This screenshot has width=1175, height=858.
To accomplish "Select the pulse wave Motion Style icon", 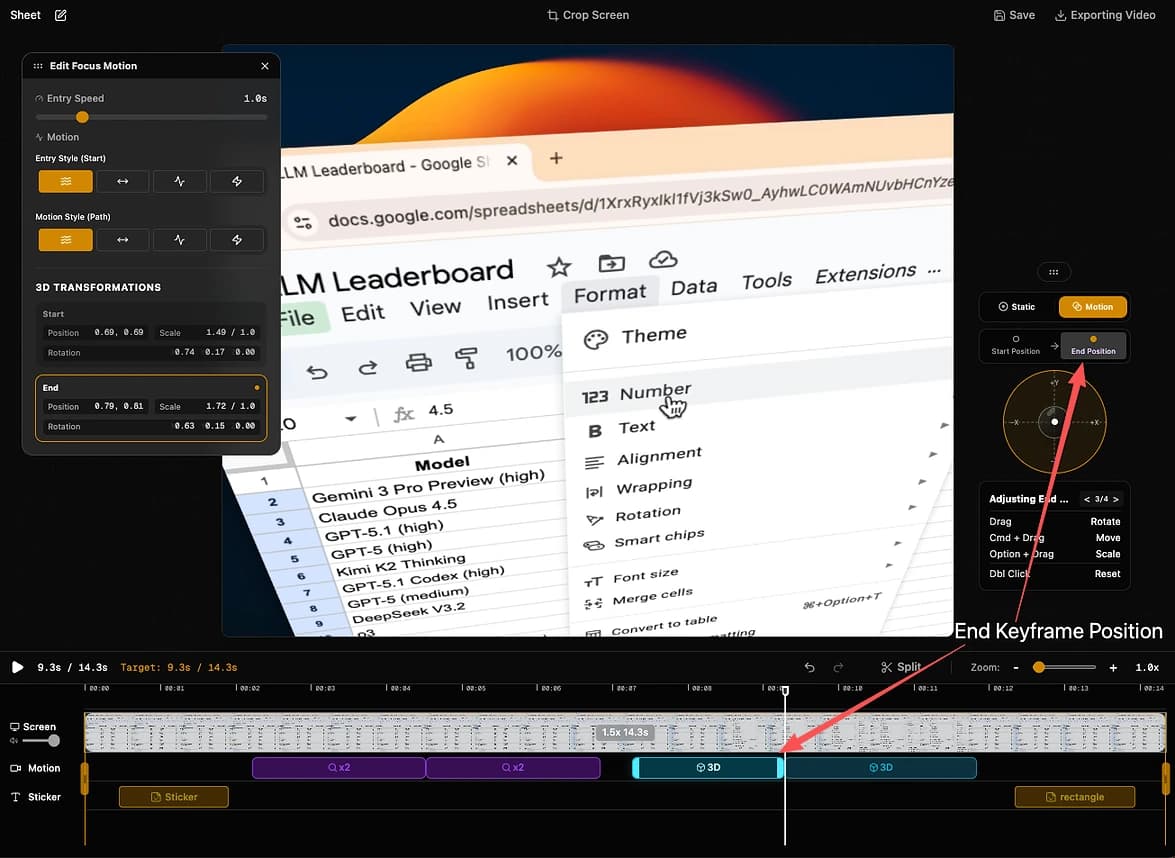I will pyautogui.click(x=180, y=240).
